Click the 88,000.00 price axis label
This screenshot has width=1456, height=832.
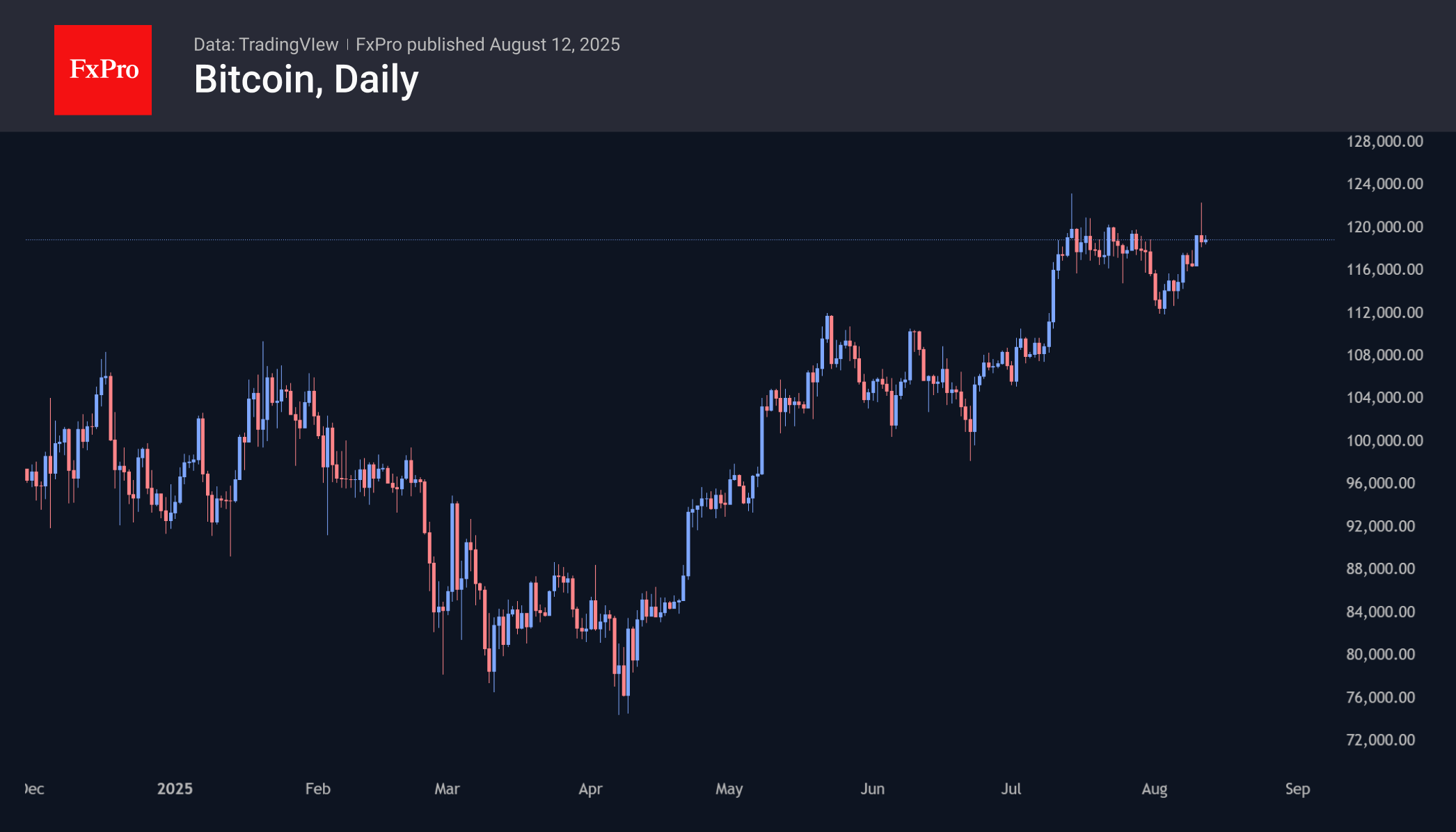pos(1380,568)
